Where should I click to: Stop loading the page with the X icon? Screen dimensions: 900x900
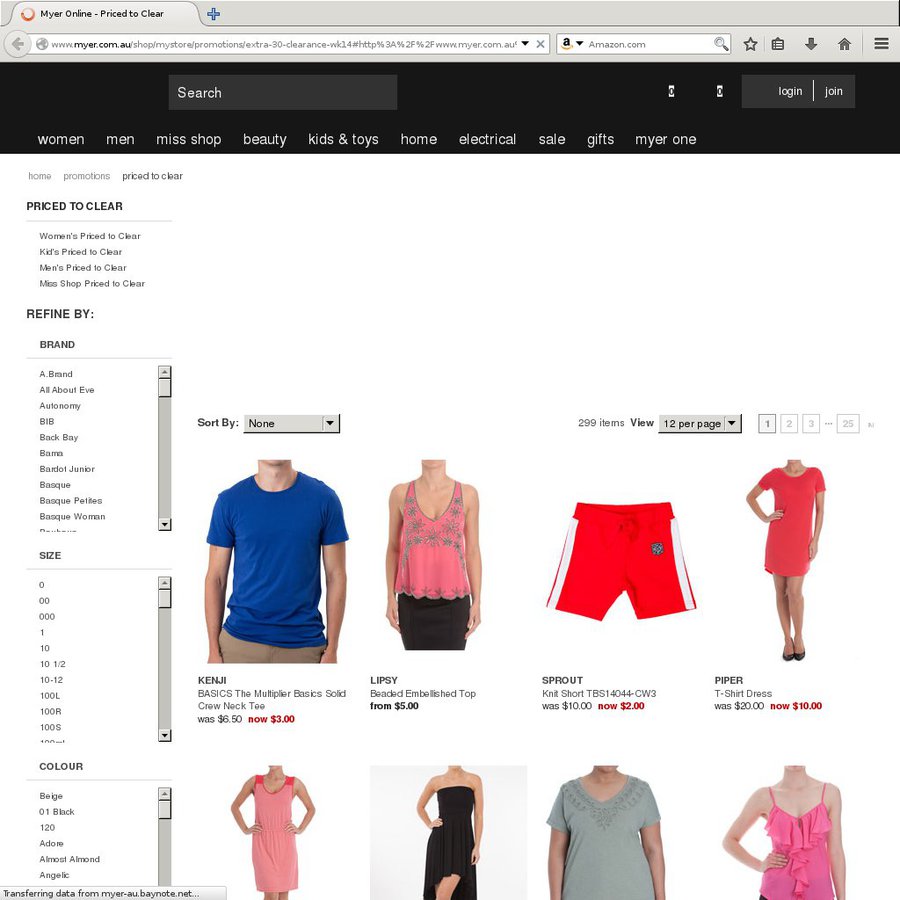pyautogui.click(x=540, y=44)
